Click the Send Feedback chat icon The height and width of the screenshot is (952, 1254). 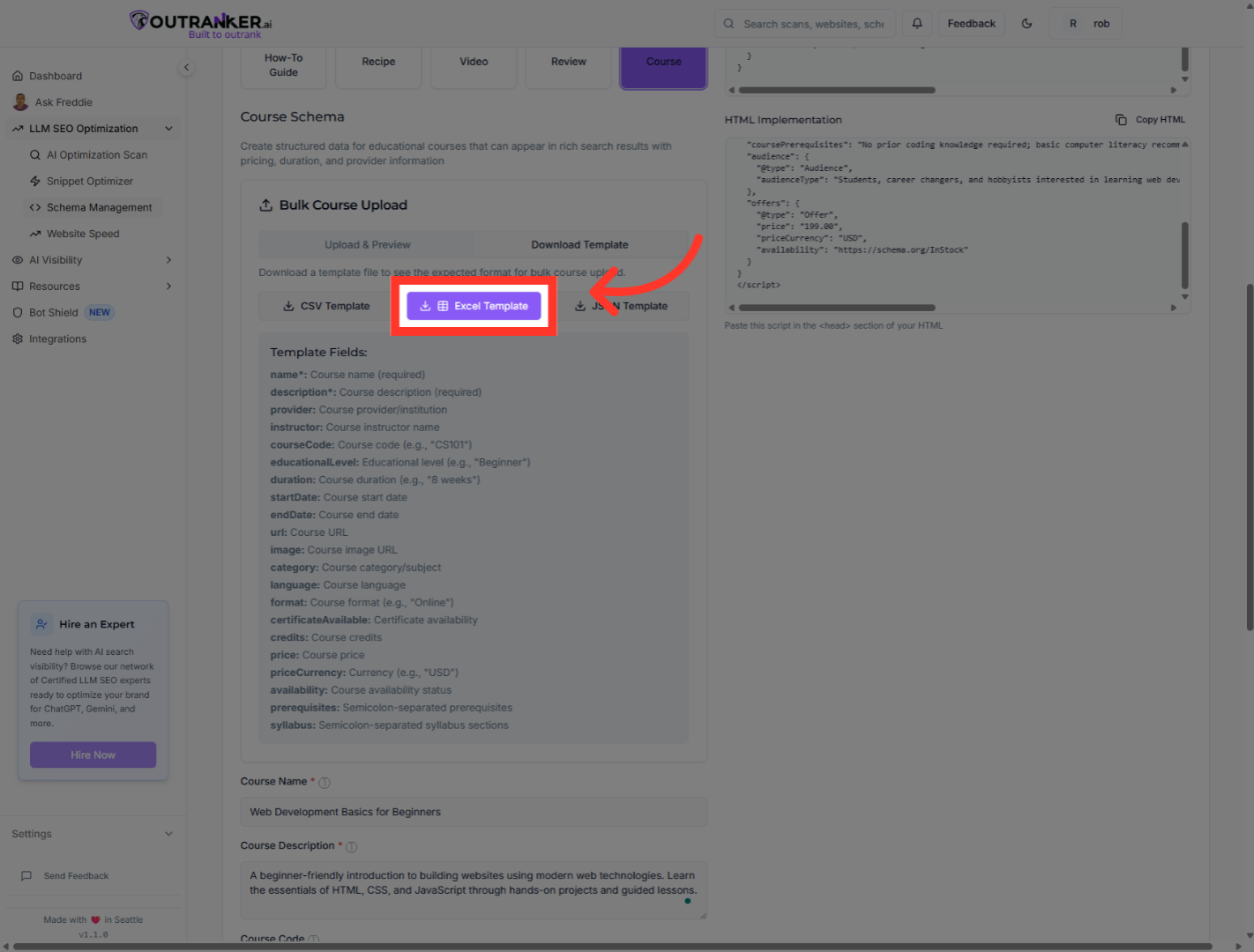26,876
